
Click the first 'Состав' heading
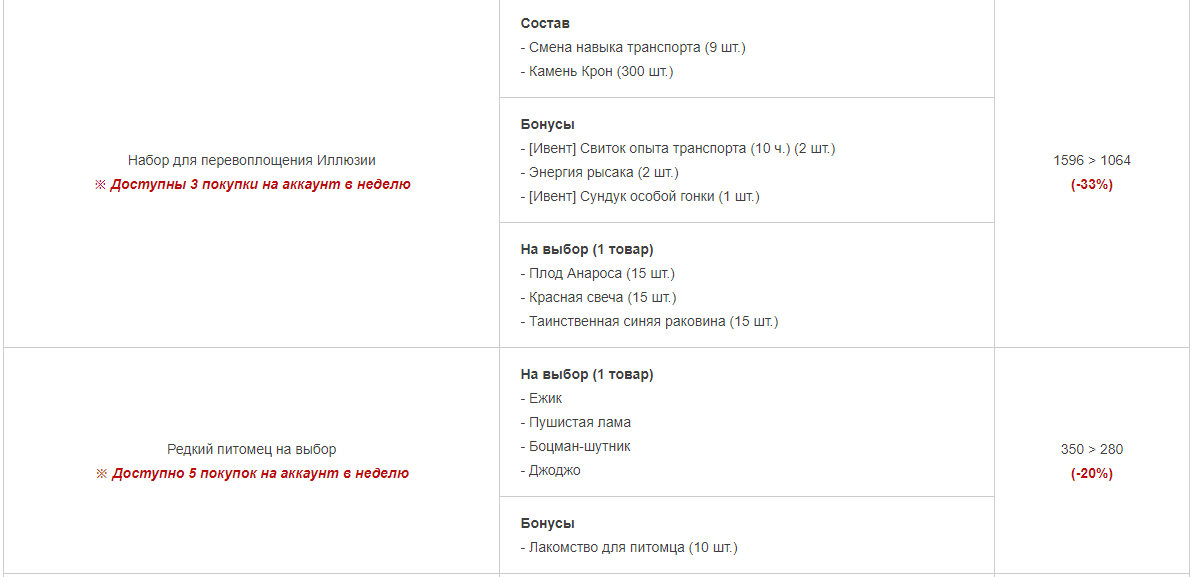[x=546, y=24]
